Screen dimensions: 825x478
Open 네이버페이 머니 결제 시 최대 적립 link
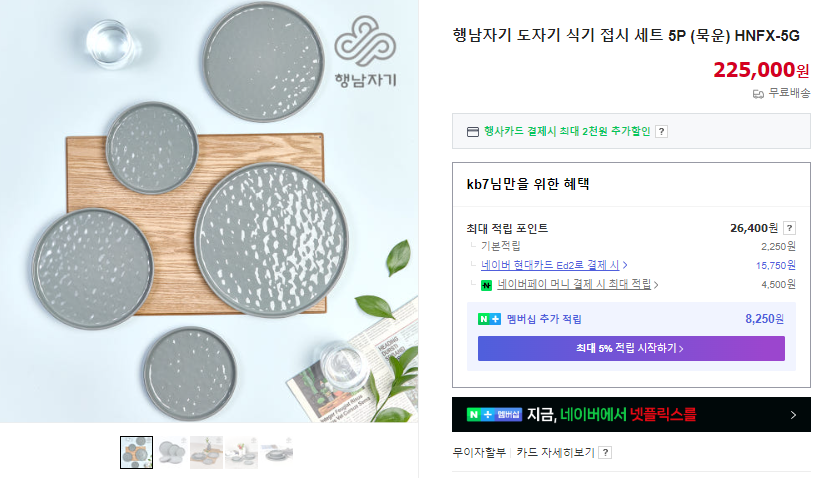(x=574, y=284)
